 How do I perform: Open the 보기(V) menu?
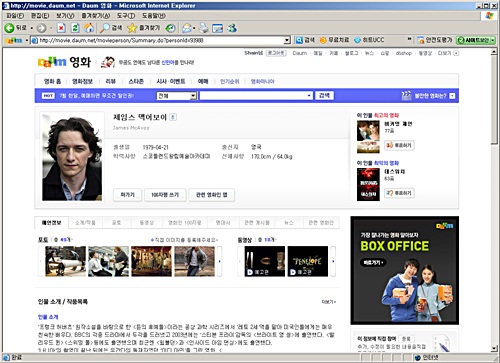[65, 16]
